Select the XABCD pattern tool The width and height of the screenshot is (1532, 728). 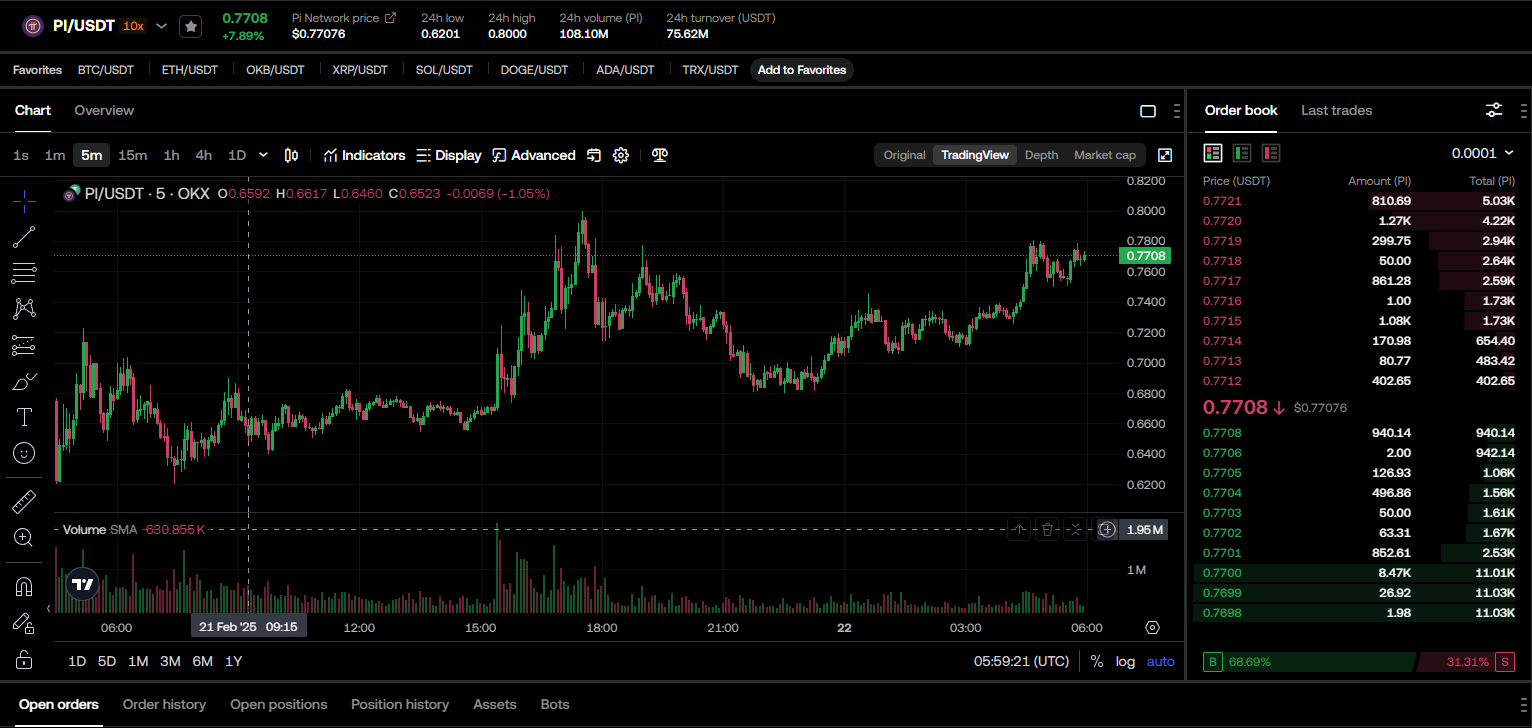point(24,309)
